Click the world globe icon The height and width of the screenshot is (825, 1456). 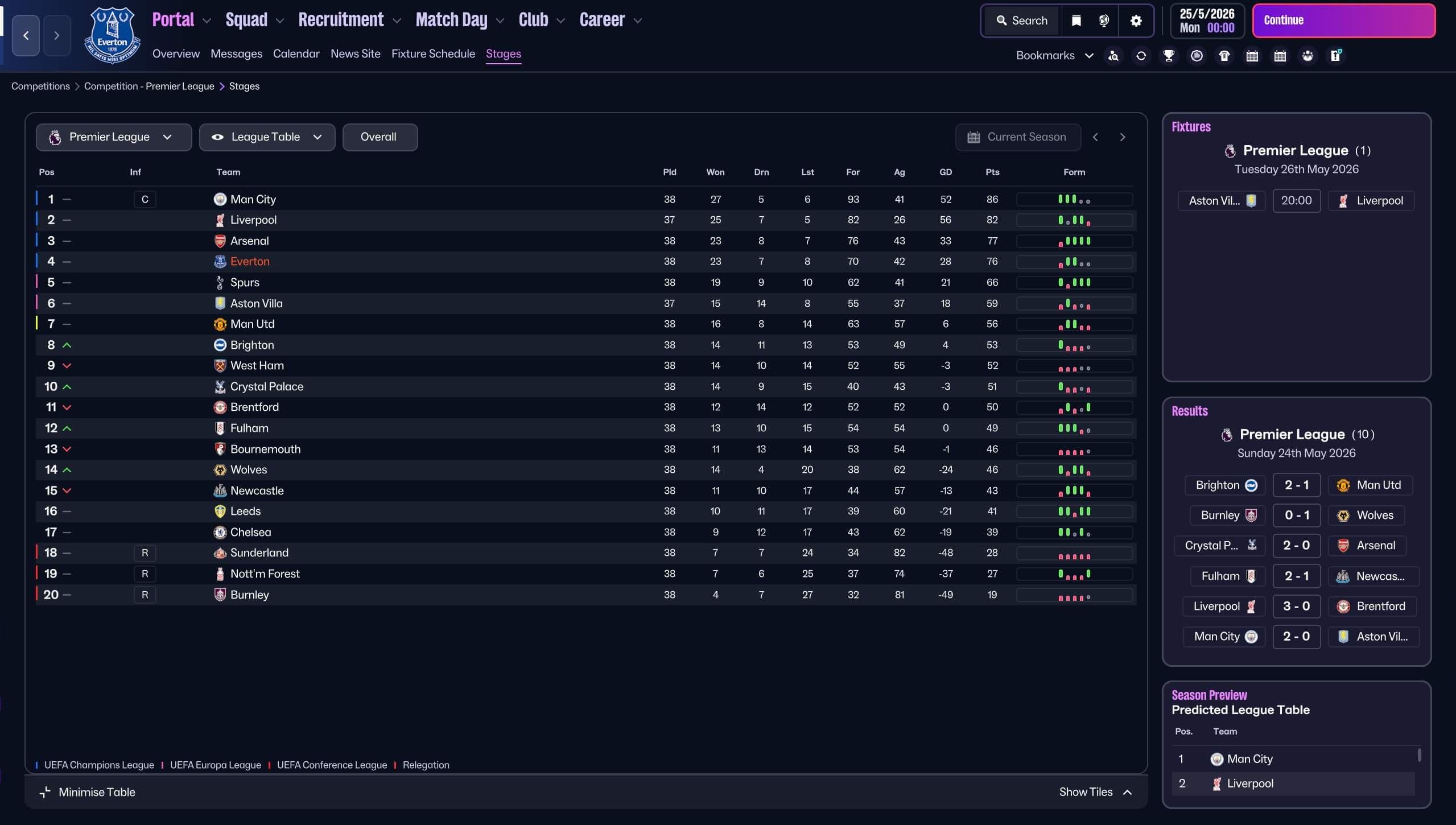(x=1104, y=21)
